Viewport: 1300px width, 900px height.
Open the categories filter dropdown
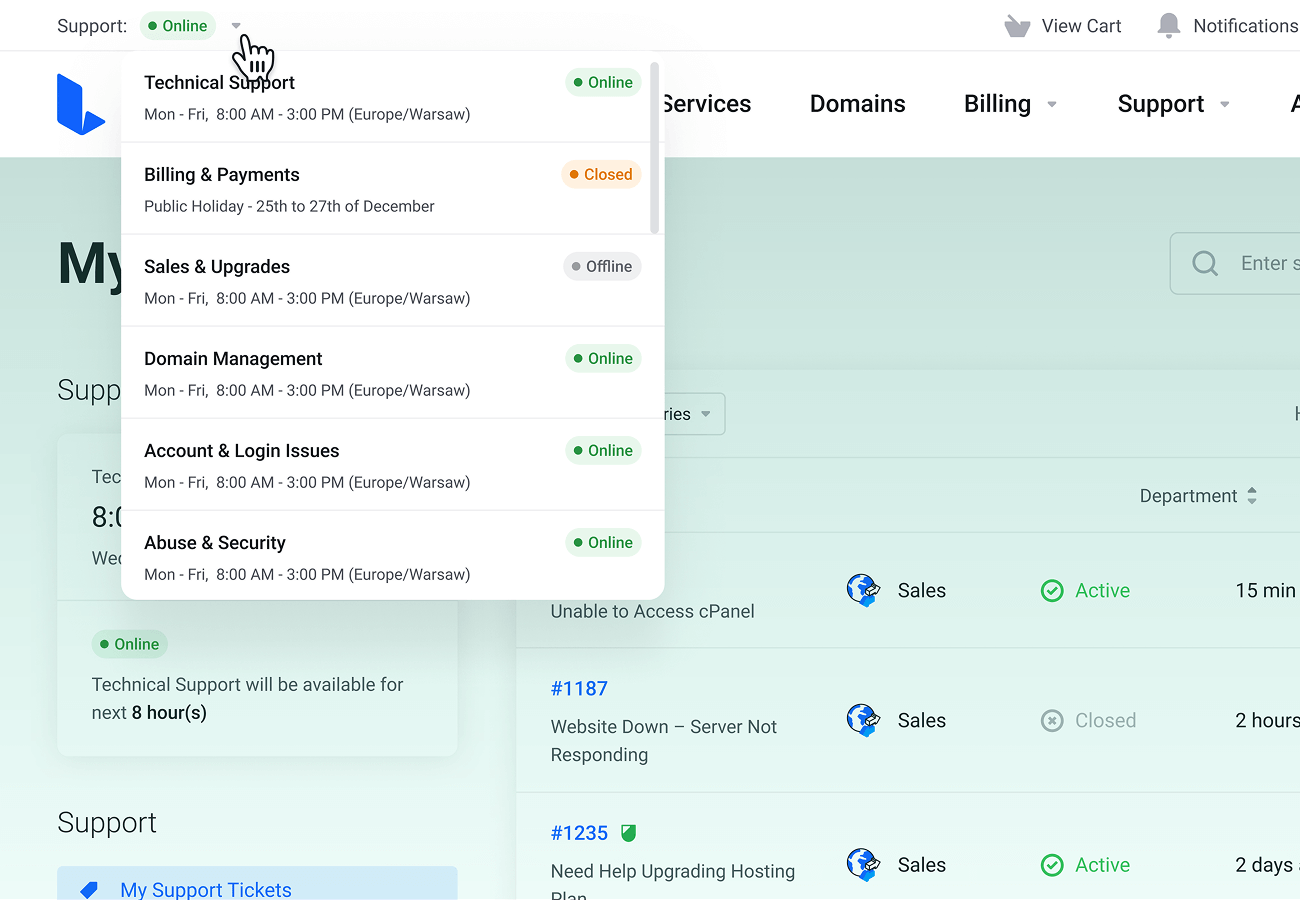[694, 414]
